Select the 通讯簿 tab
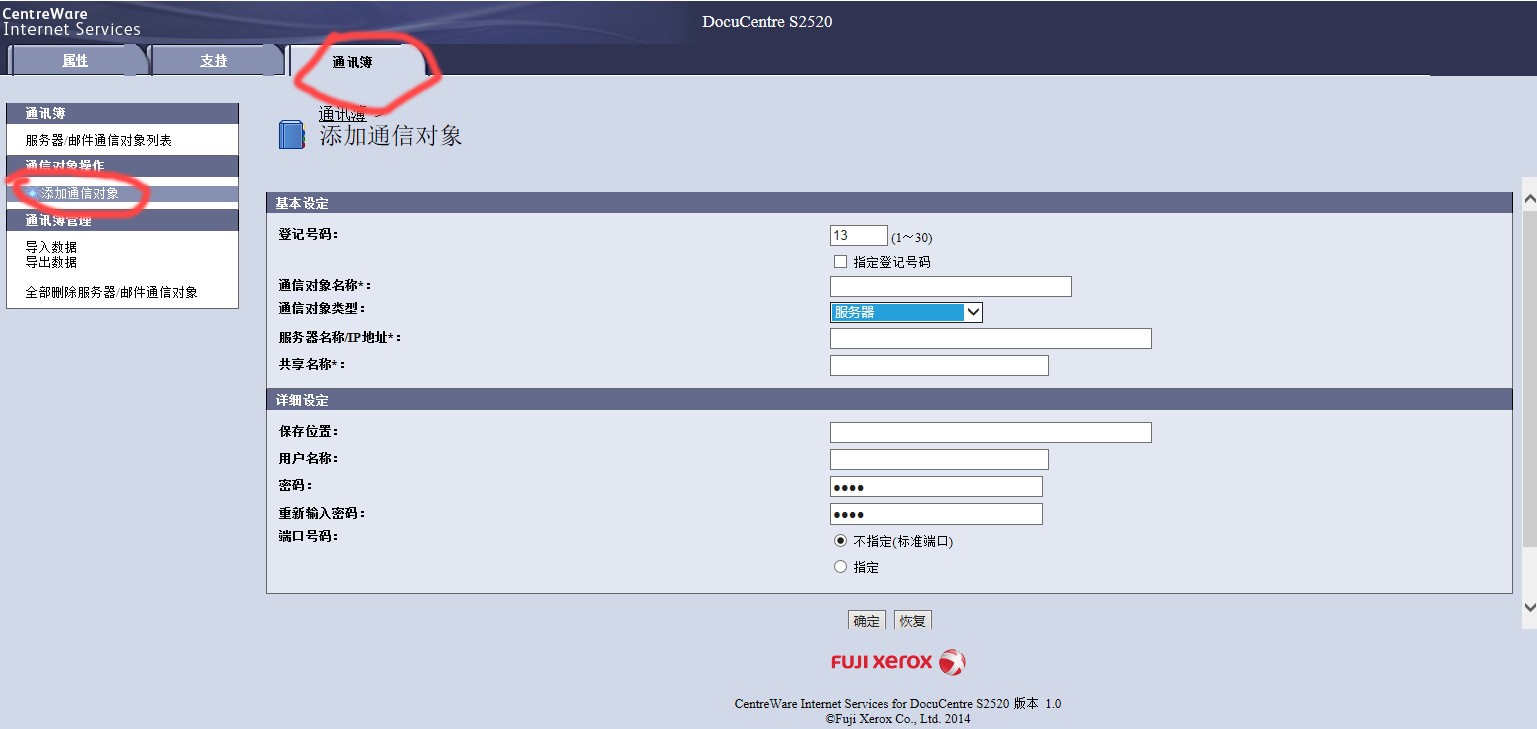This screenshot has height=729, width=1537. tap(353, 62)
